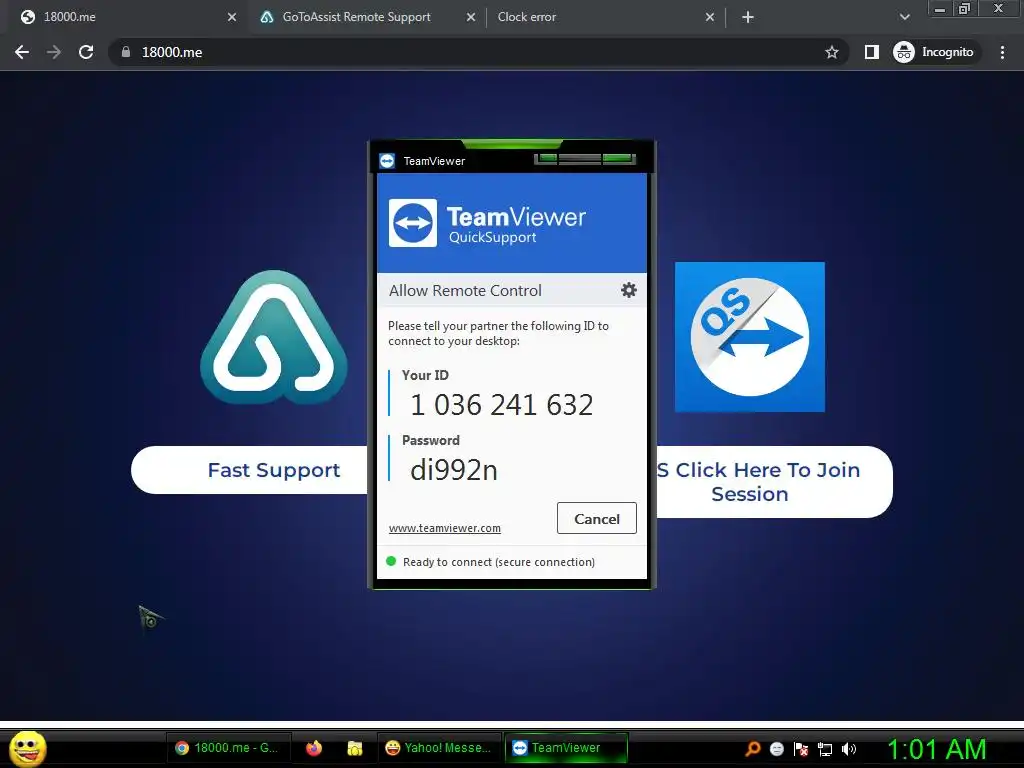Open the network tray icon
The image size is (1024, 768).
[x=825, y=749]
